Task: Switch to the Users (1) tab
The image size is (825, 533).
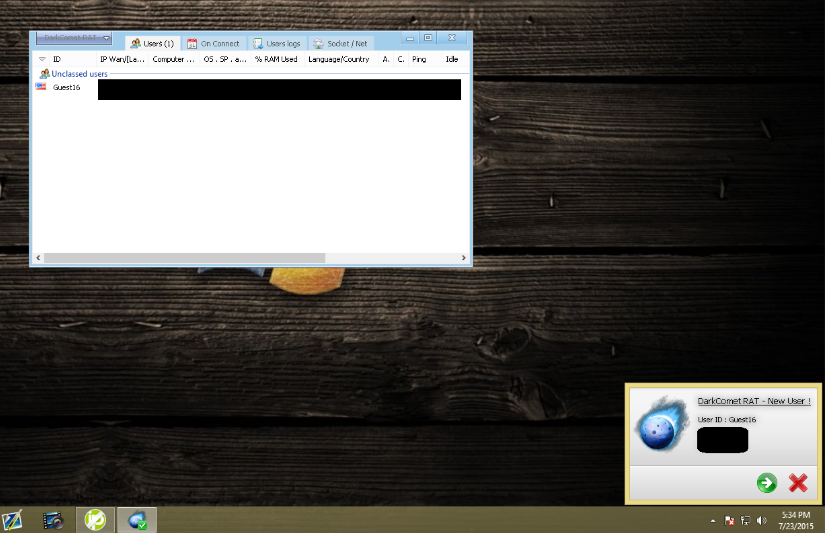Action: point(153,44)
